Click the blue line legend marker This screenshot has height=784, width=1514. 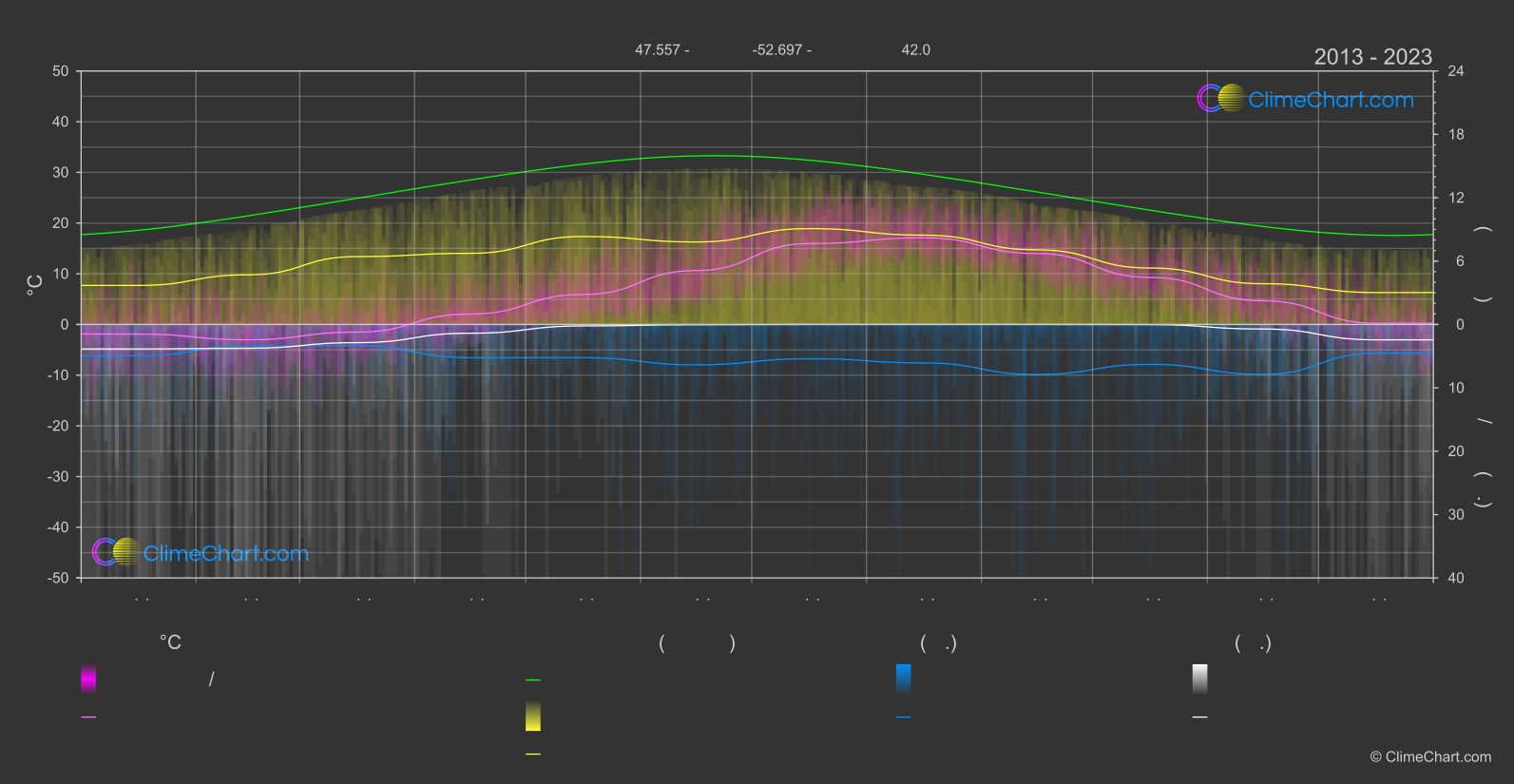(904, 717)
